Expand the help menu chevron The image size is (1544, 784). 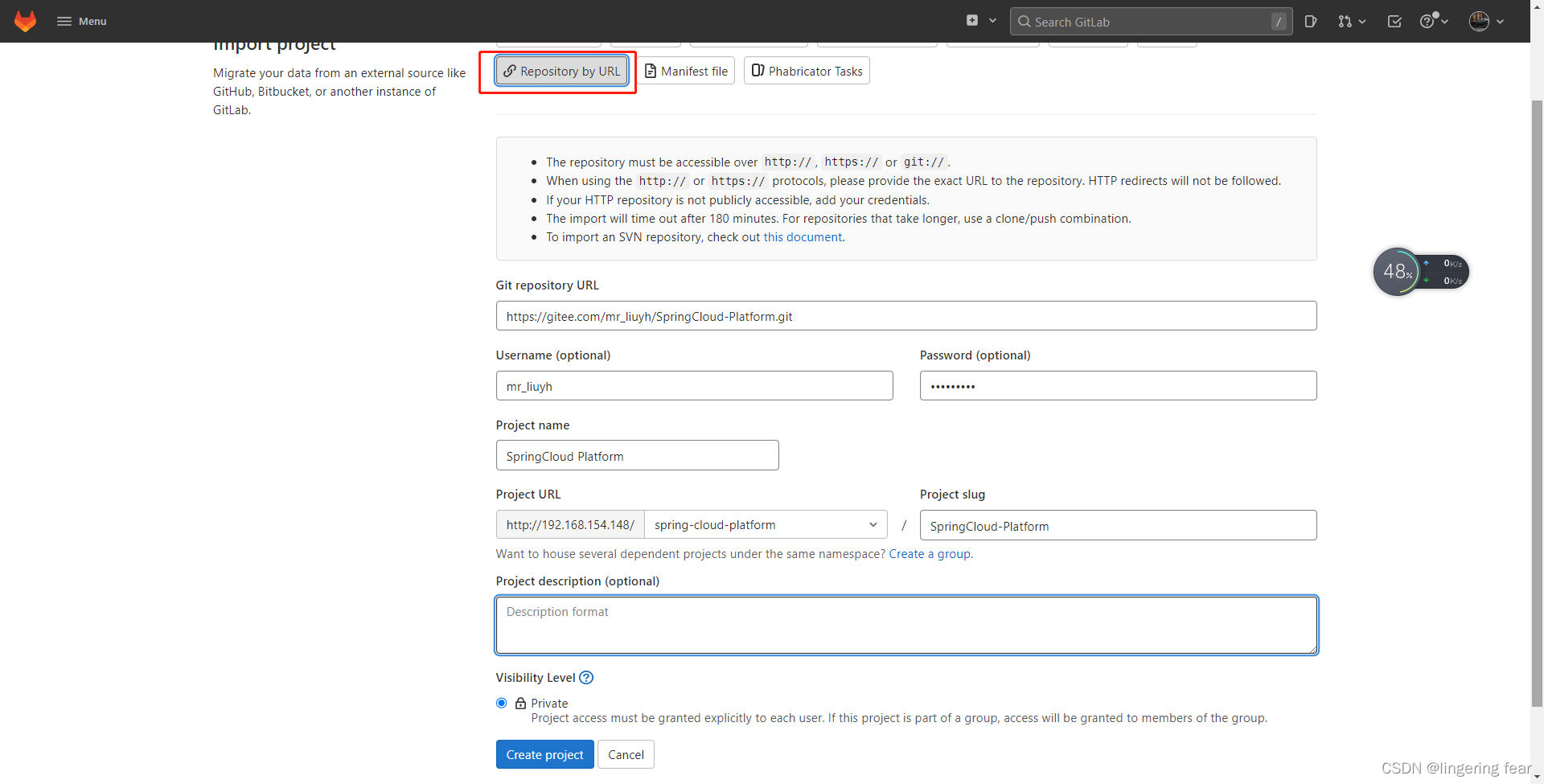coord(1445,22)
